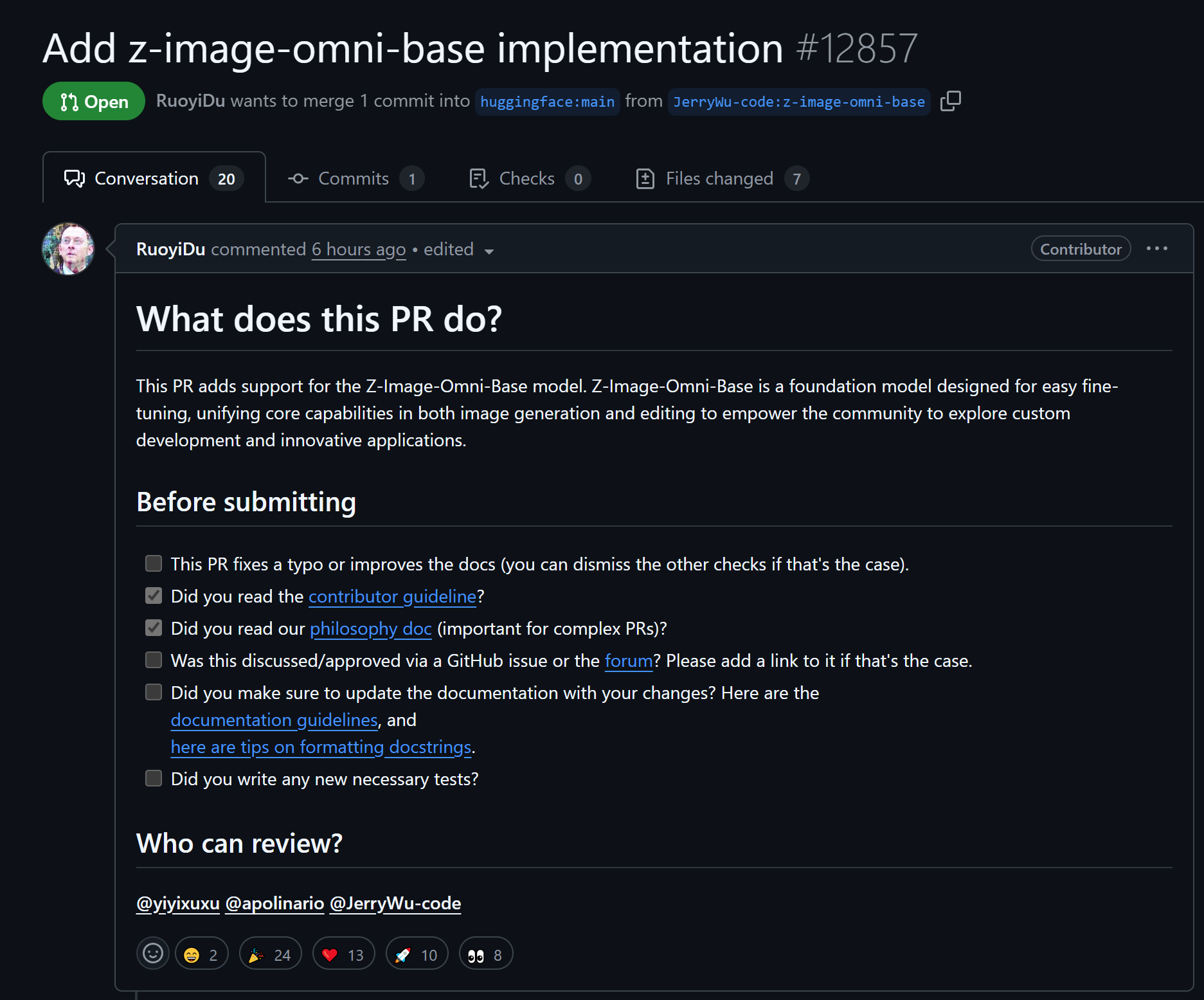1204x1000 pixels.
Task: Open the @apolinario mention
Action: point(274,904)
